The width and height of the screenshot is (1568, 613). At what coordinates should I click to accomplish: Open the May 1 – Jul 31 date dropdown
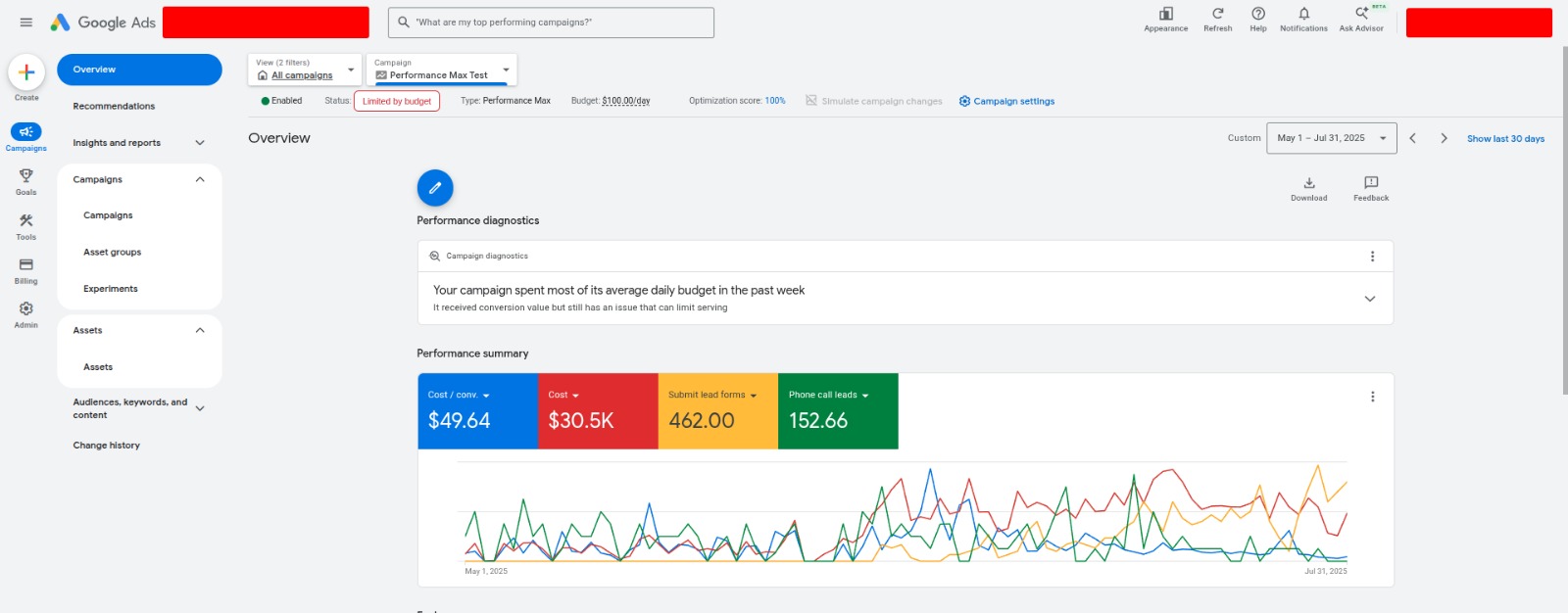click(x=1331, y=138)
